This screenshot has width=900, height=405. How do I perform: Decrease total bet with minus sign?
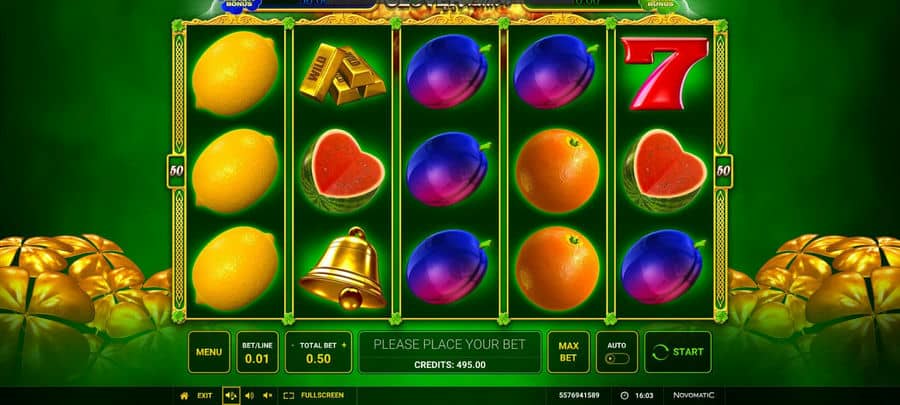coord(293,345)
